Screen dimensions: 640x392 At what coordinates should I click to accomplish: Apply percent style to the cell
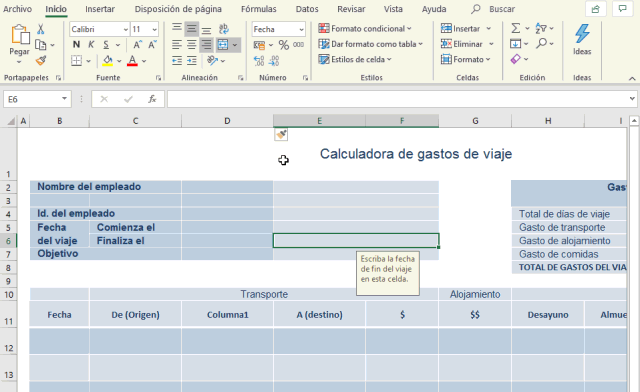point(284,45)
